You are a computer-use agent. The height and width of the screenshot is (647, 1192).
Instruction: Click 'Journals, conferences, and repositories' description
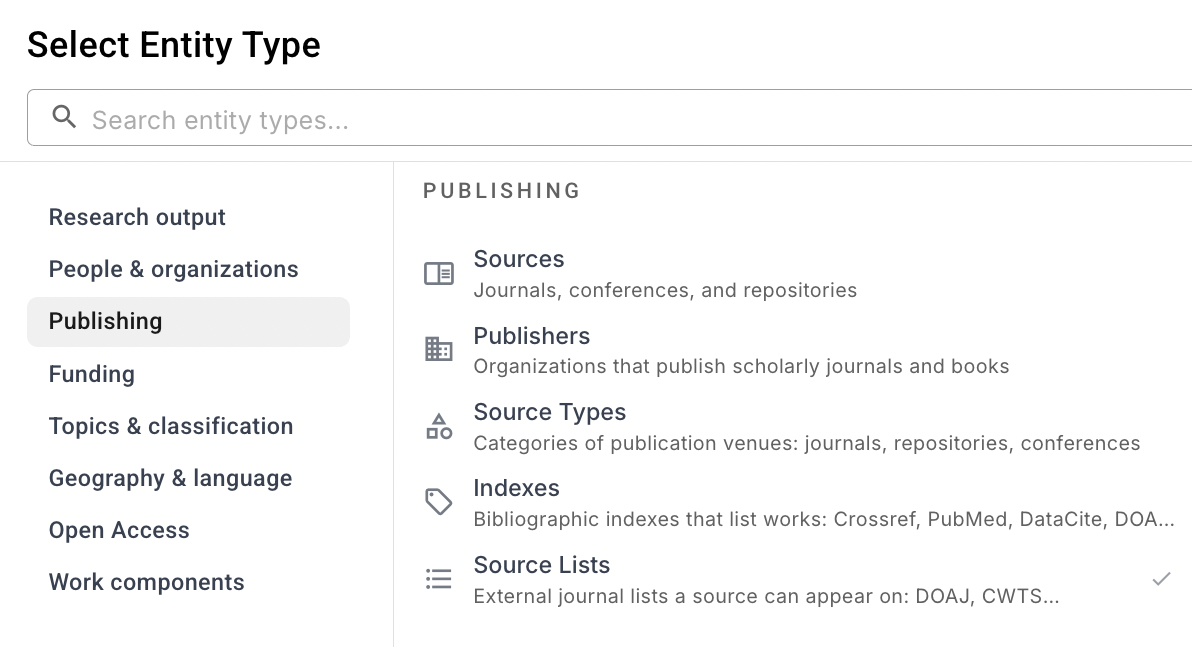click(665, 290)
